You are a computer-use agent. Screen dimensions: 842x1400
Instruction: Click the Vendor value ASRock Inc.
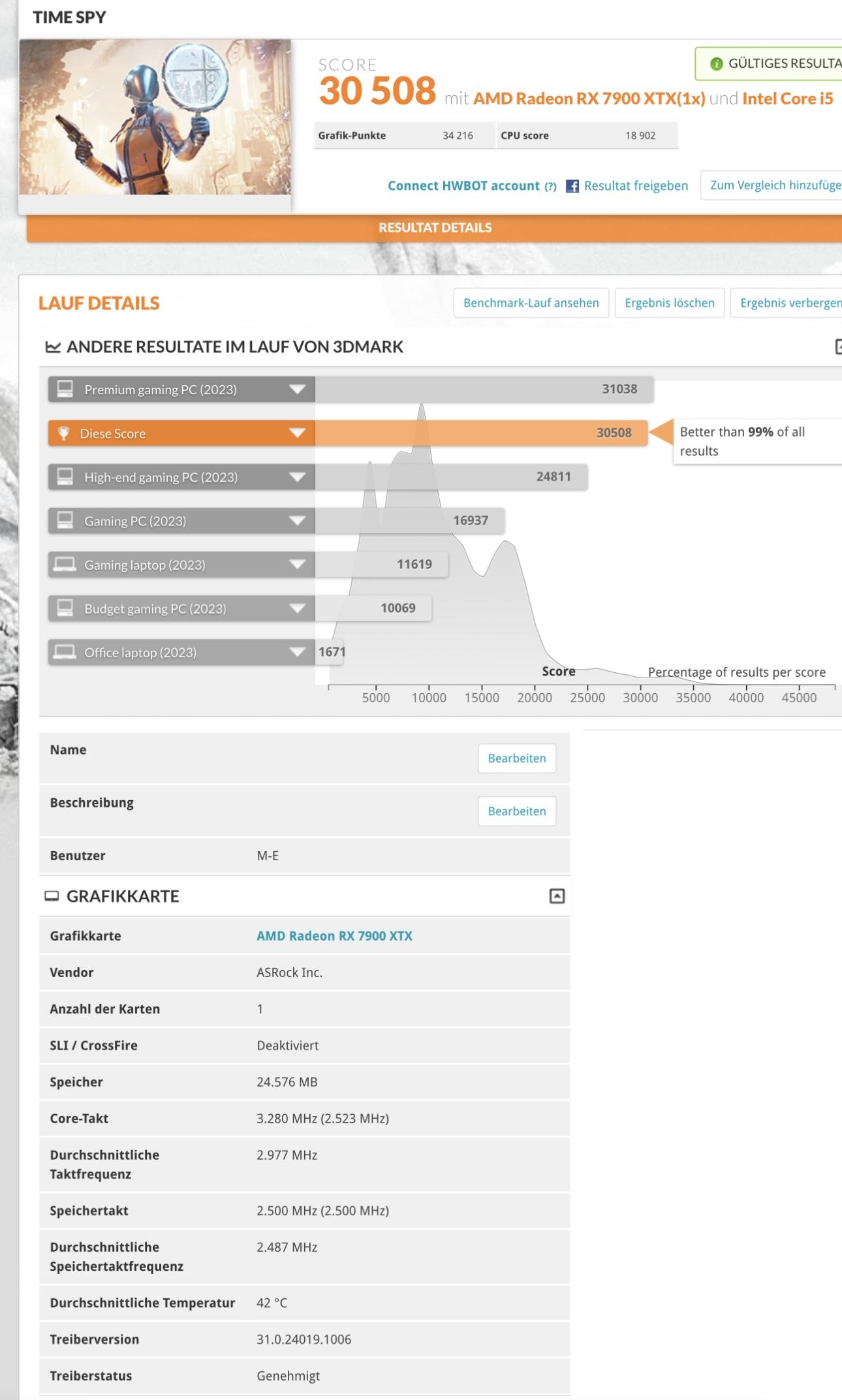click(289, 972)
